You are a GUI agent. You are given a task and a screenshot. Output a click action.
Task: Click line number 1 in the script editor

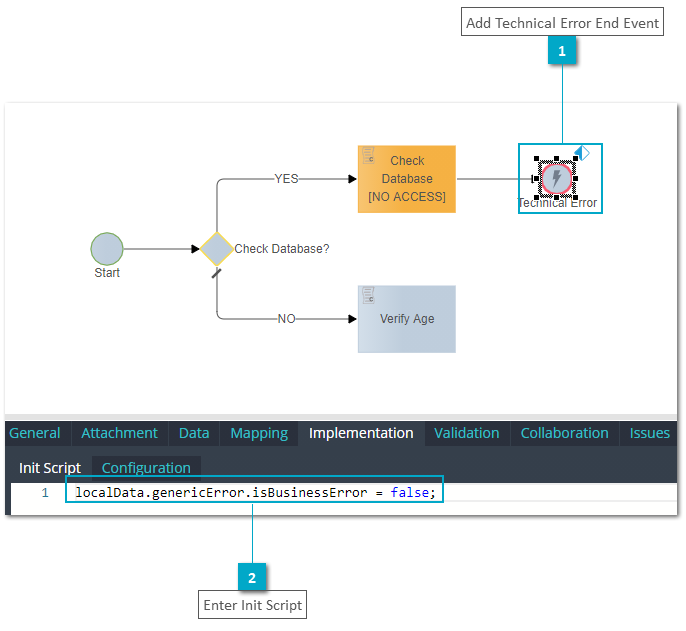click(45, 493)
